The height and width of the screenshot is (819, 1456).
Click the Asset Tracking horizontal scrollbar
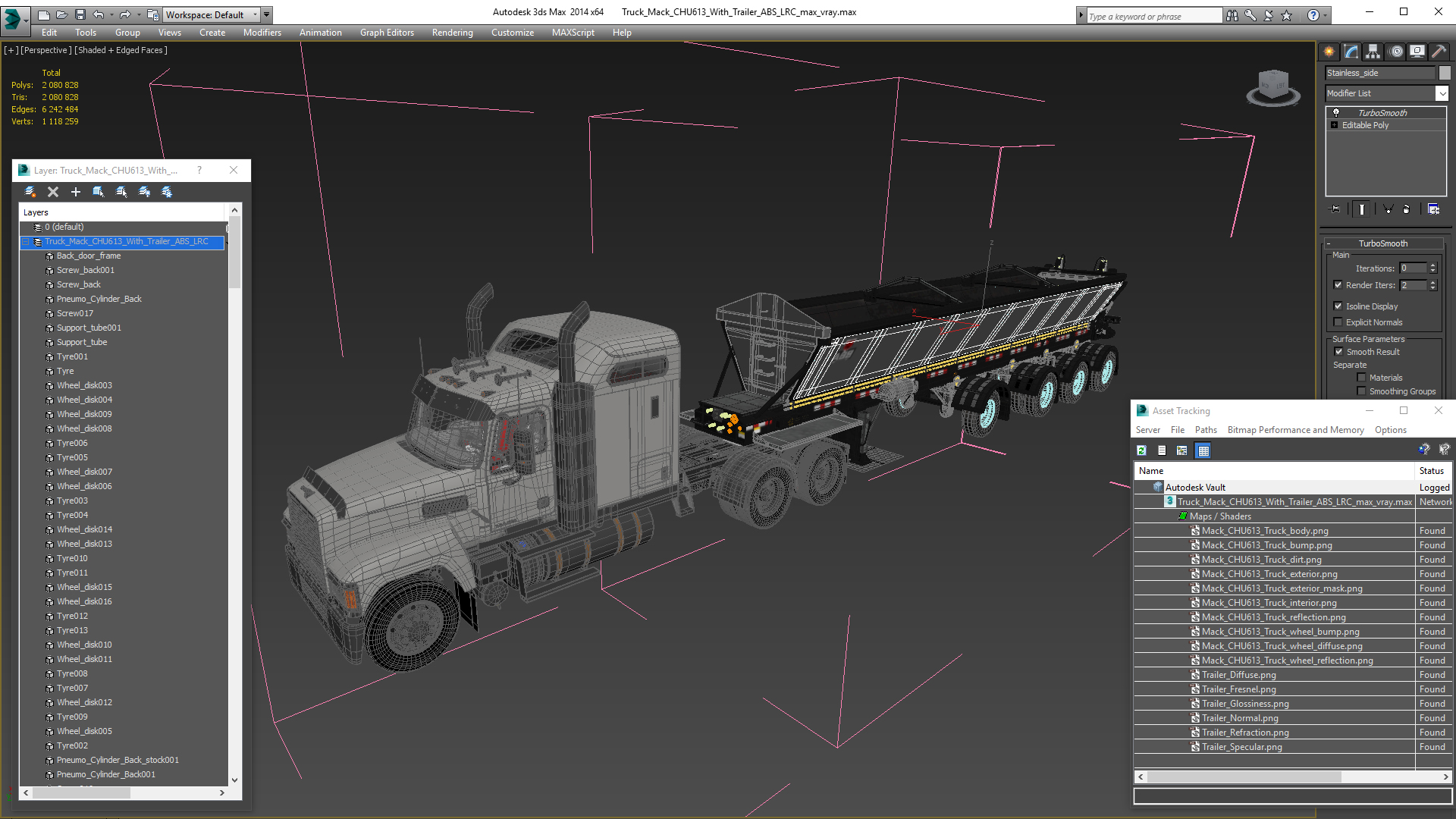point(1292,777)
